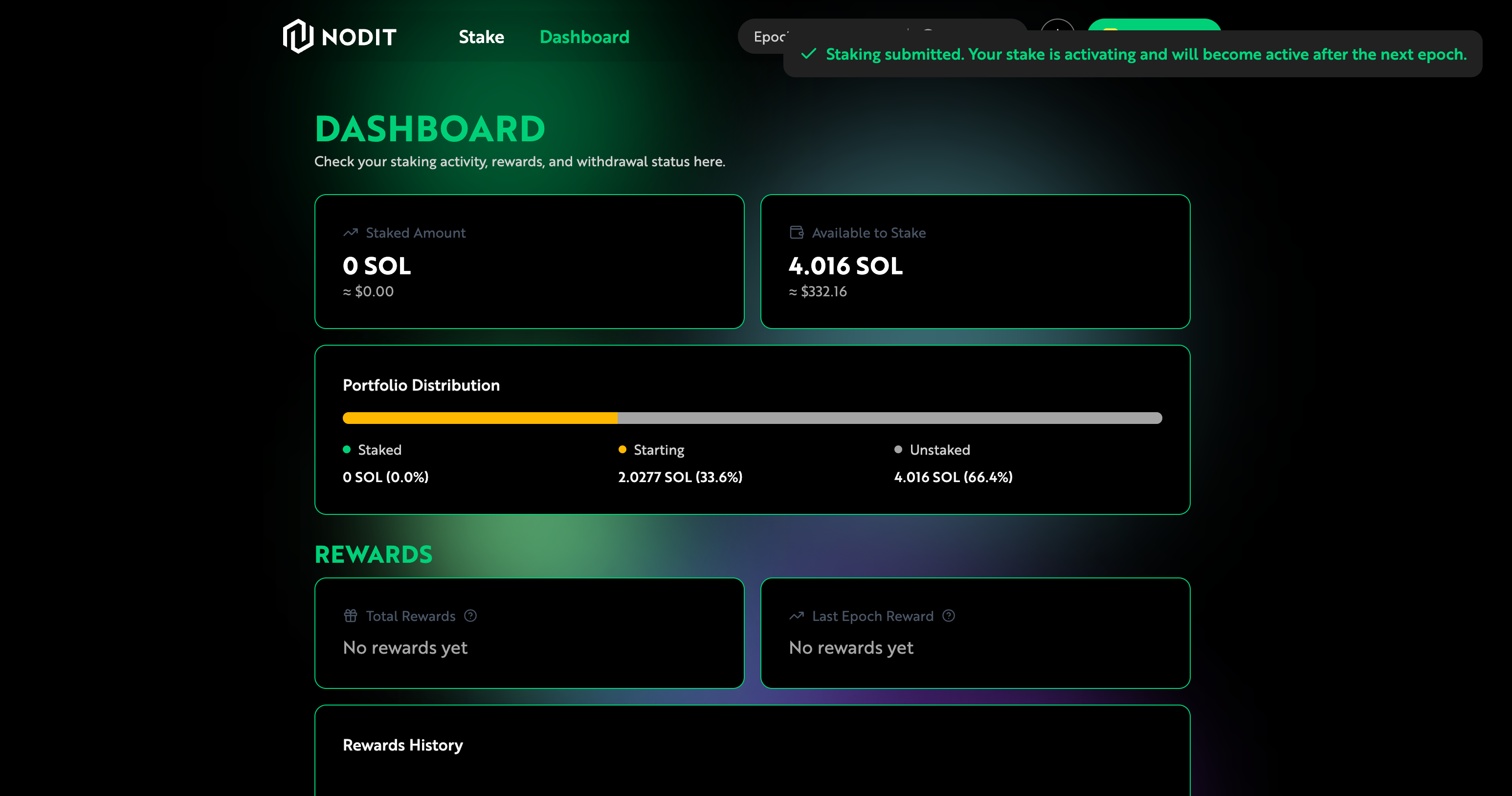The height and width of the screenshot is (796, 1512).
Task: Click the 'Staked' legend label
Action: click(380, 450)
